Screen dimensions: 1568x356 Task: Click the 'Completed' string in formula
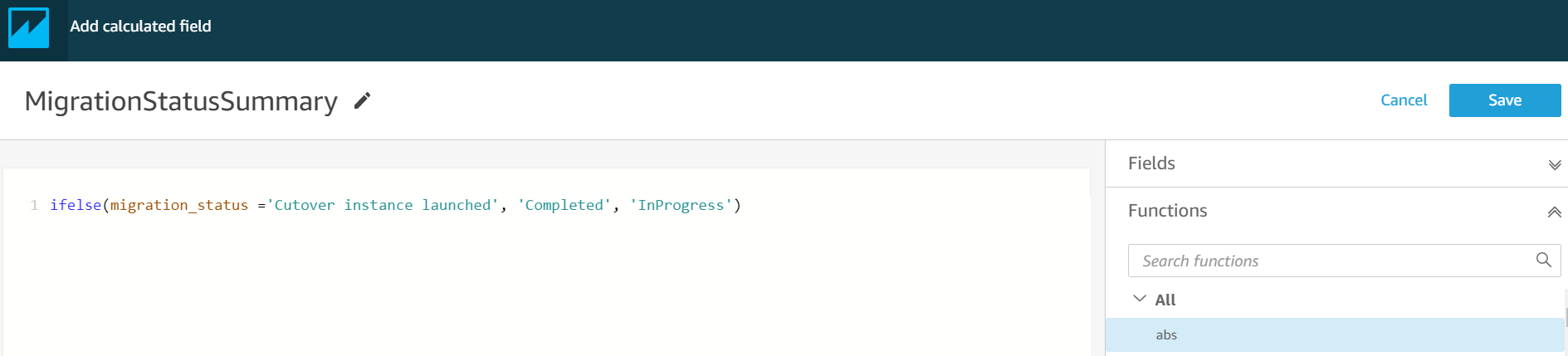564,205
